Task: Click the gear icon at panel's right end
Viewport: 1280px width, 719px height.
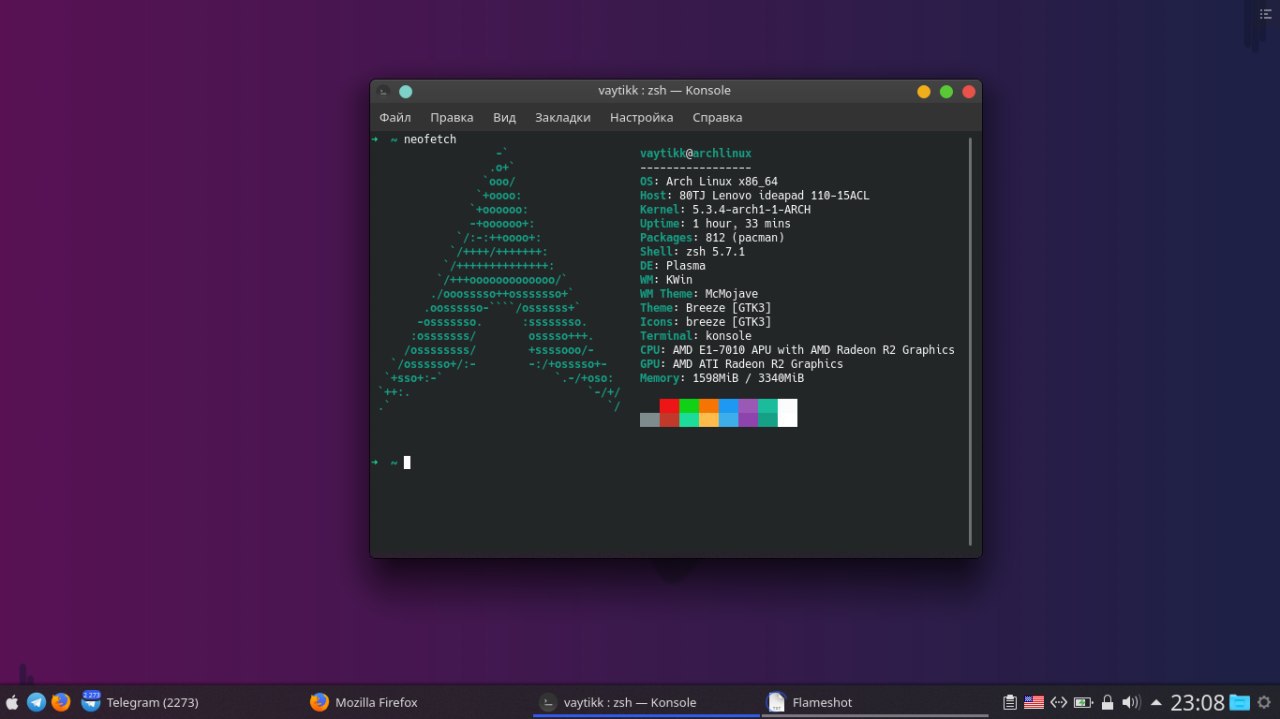Action: pos(1264,702)
